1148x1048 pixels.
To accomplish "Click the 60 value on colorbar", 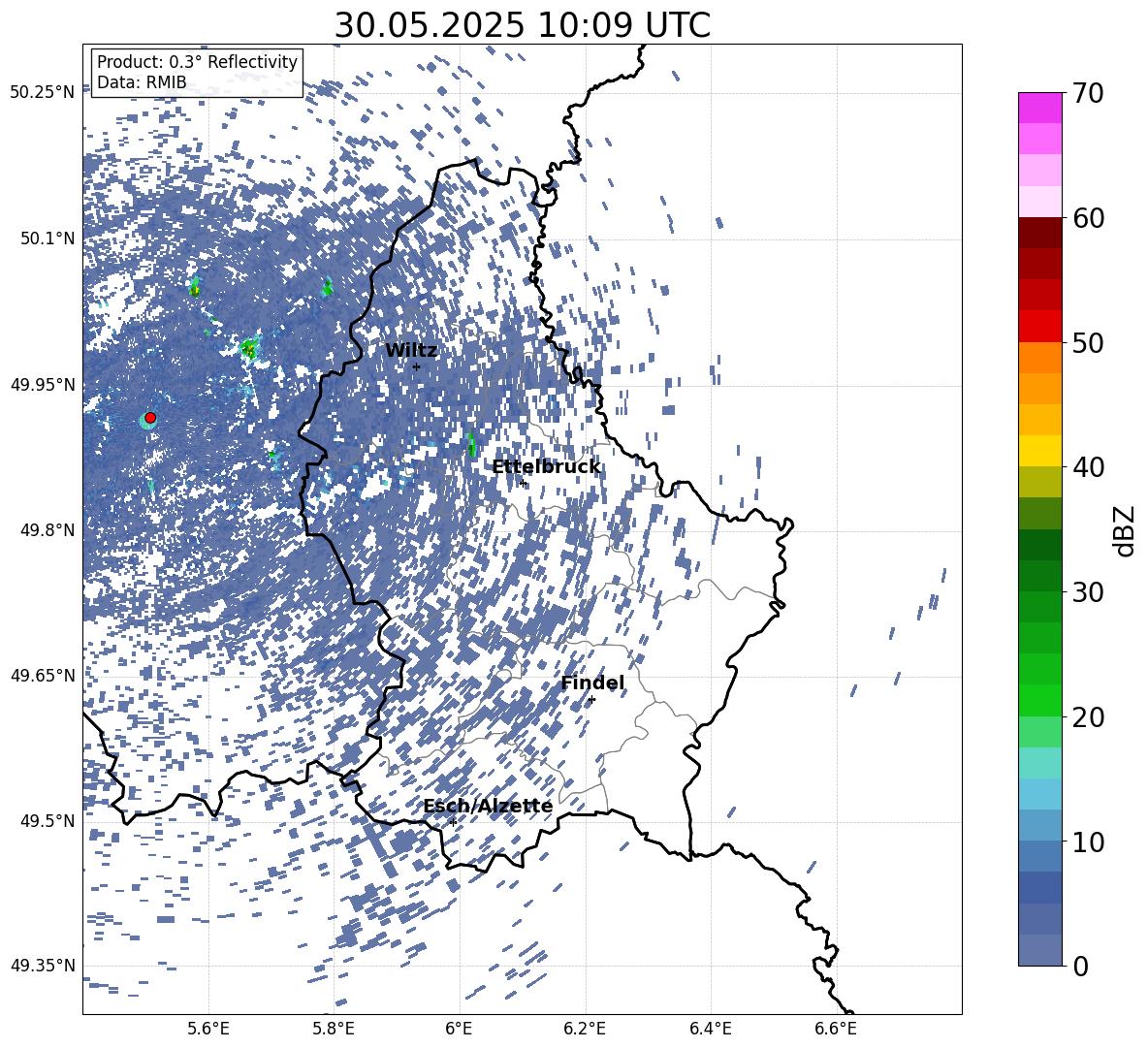I will pyautogui.click(x=1089, y=218).
